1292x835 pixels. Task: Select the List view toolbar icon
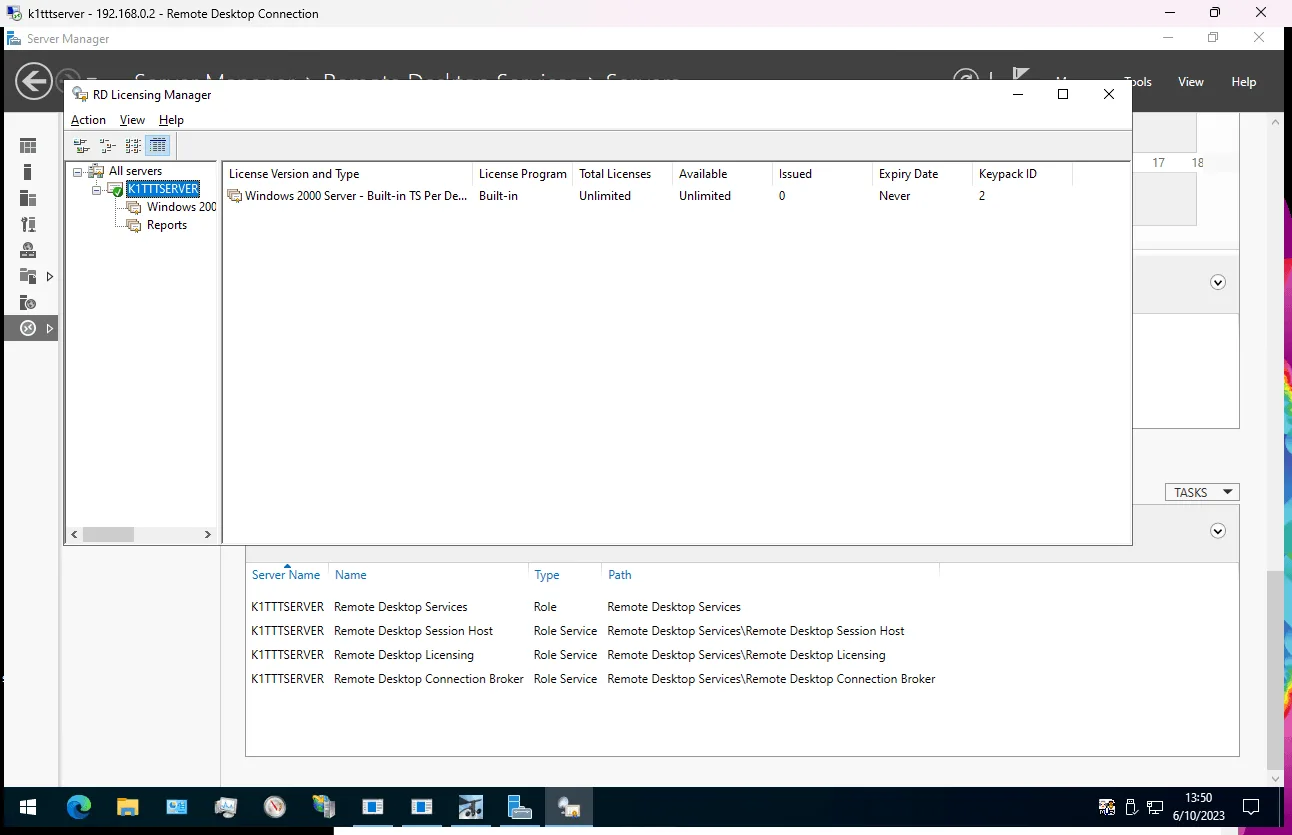pyautogui.click(x=132, y=145)
